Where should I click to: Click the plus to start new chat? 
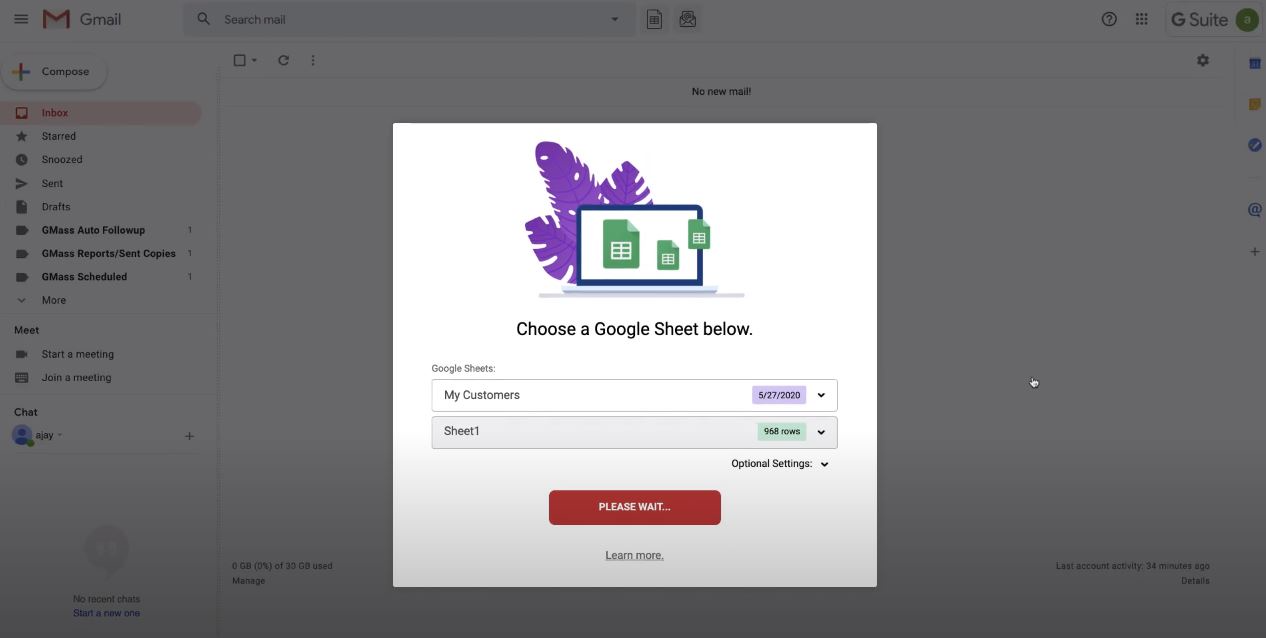point(189,436)
